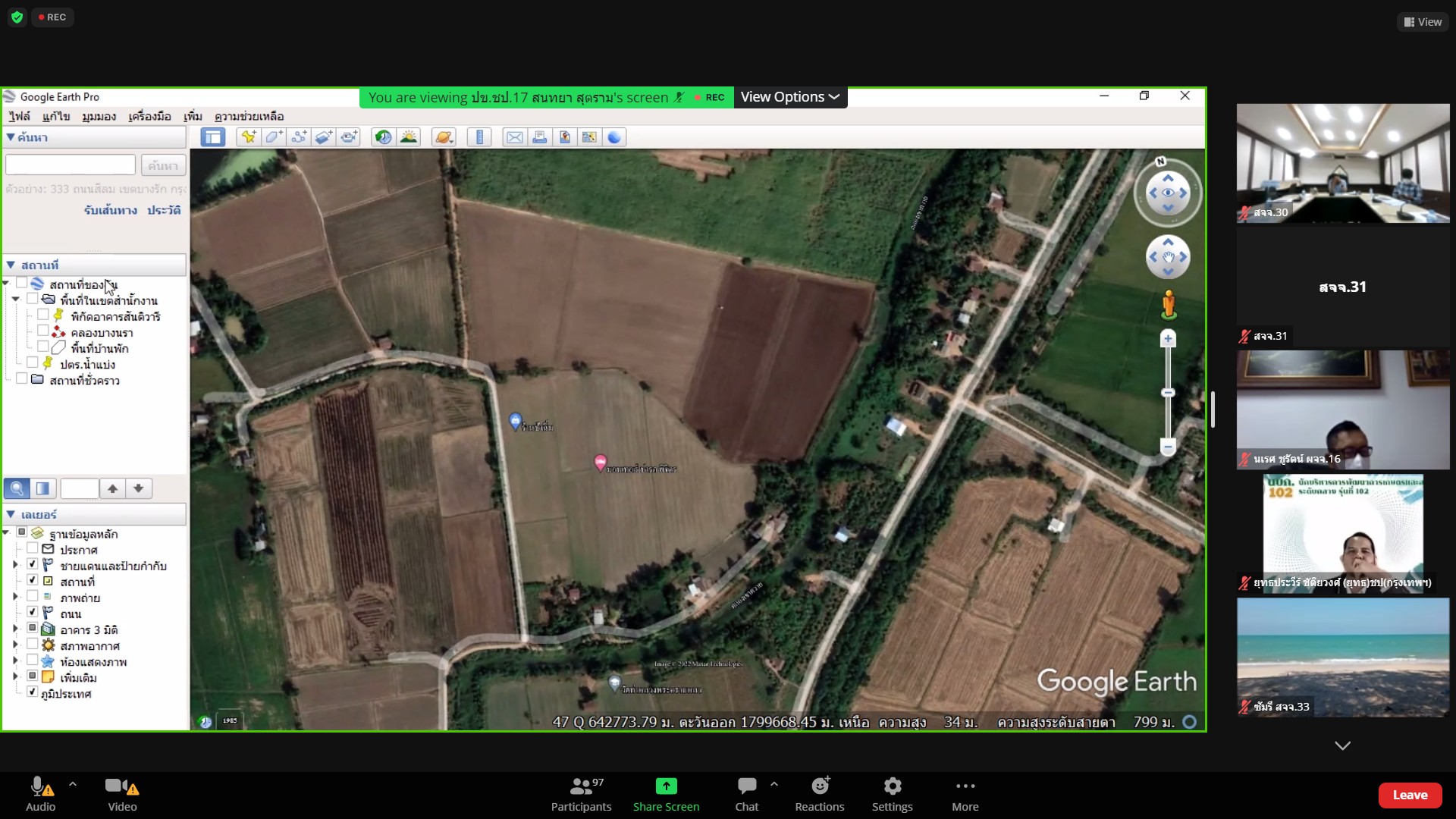Collapse พื้นที่ในเขตสำนักงาน folder
1456x819 pixels.
click(15, 300)
